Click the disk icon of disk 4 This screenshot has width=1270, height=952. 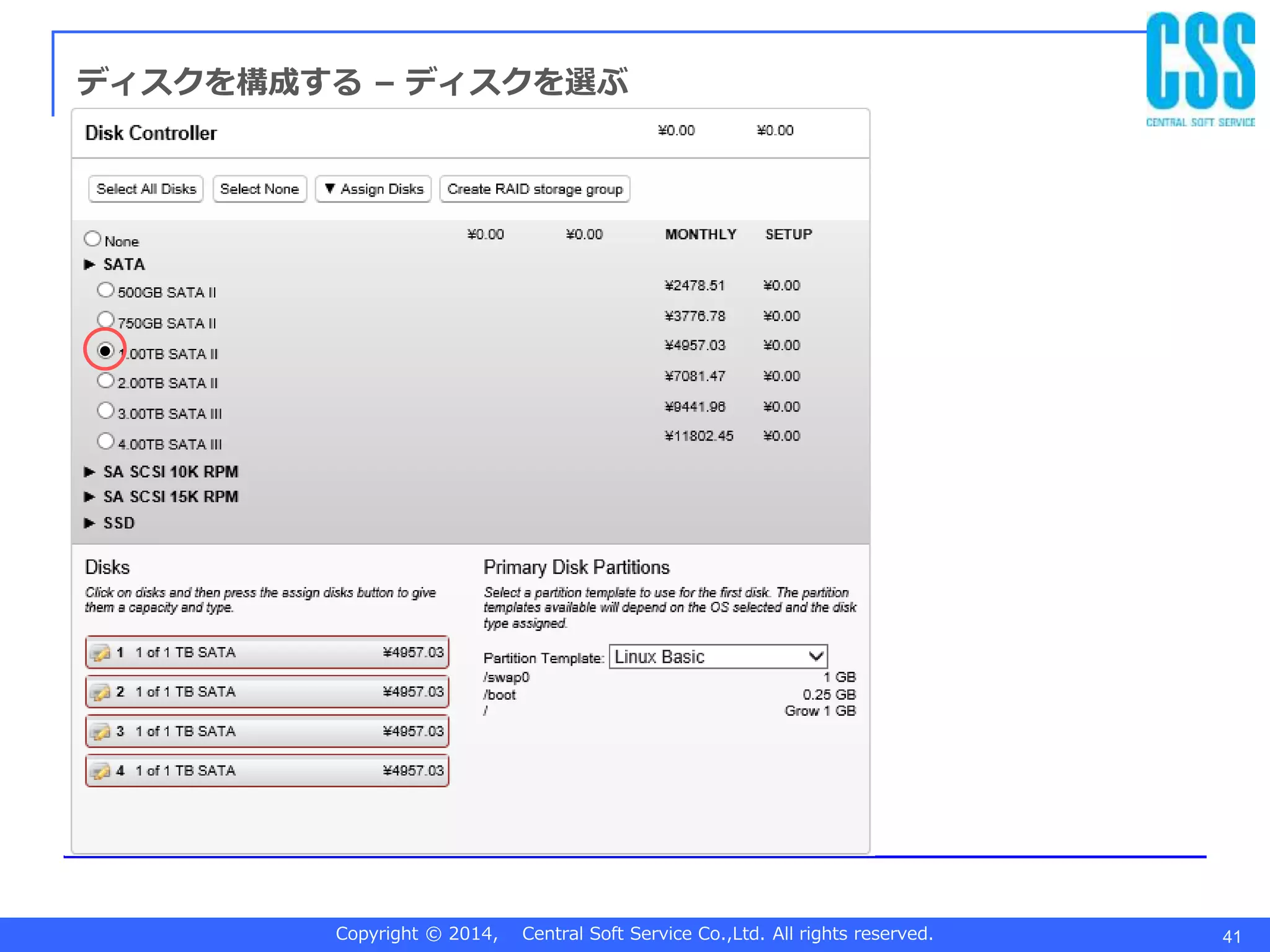click(100, 772)
